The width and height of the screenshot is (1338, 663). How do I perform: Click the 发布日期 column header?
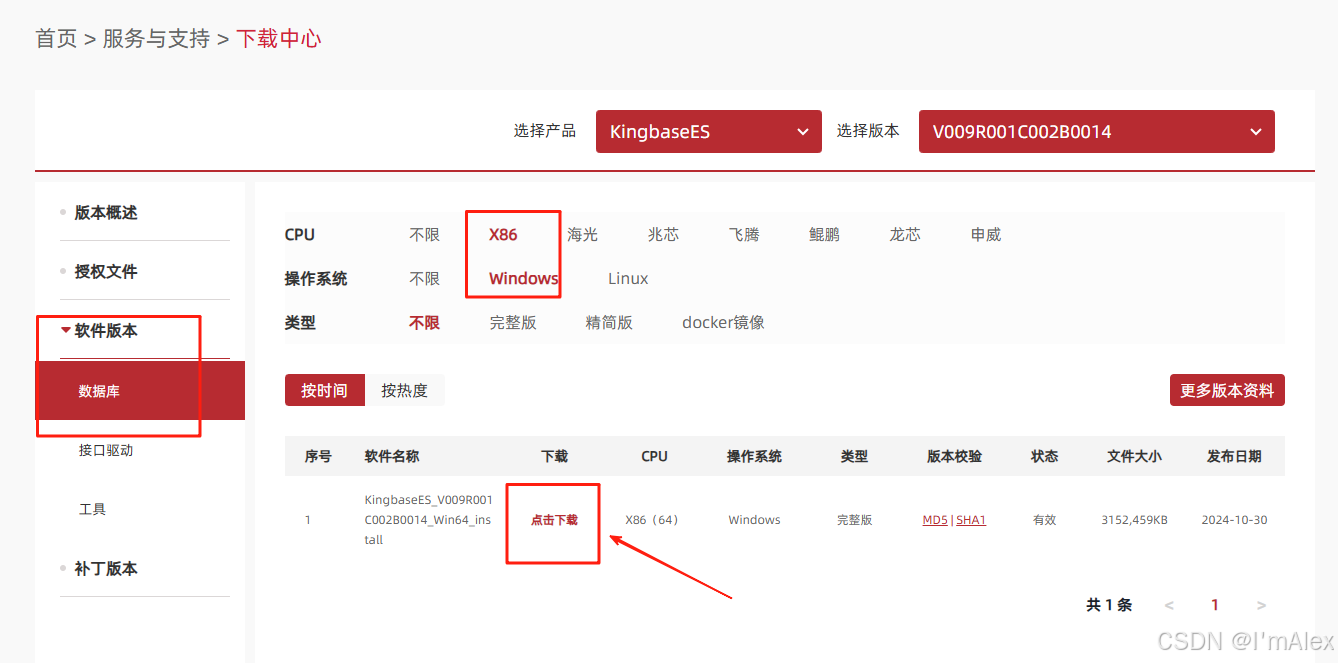(1234, 456)
